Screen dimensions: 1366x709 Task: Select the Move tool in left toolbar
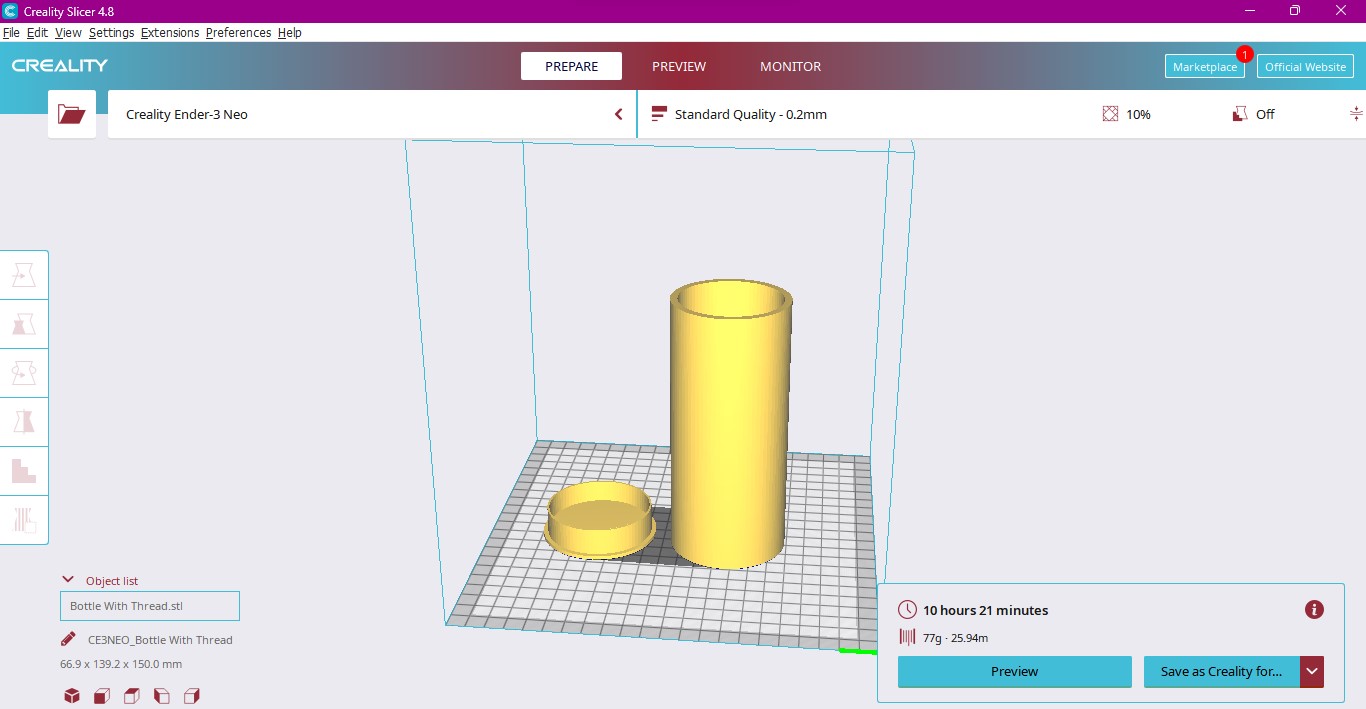point(24,275)
